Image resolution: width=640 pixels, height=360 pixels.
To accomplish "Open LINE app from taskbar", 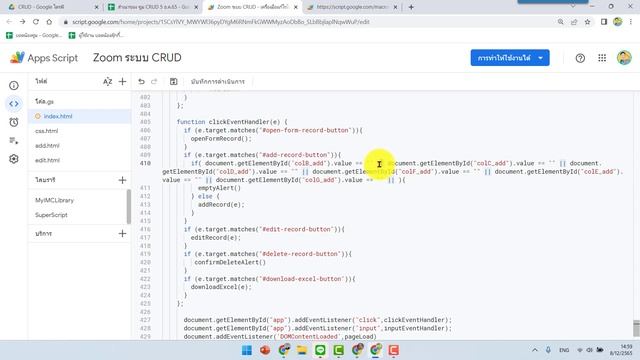I will [x=320, y=350].
